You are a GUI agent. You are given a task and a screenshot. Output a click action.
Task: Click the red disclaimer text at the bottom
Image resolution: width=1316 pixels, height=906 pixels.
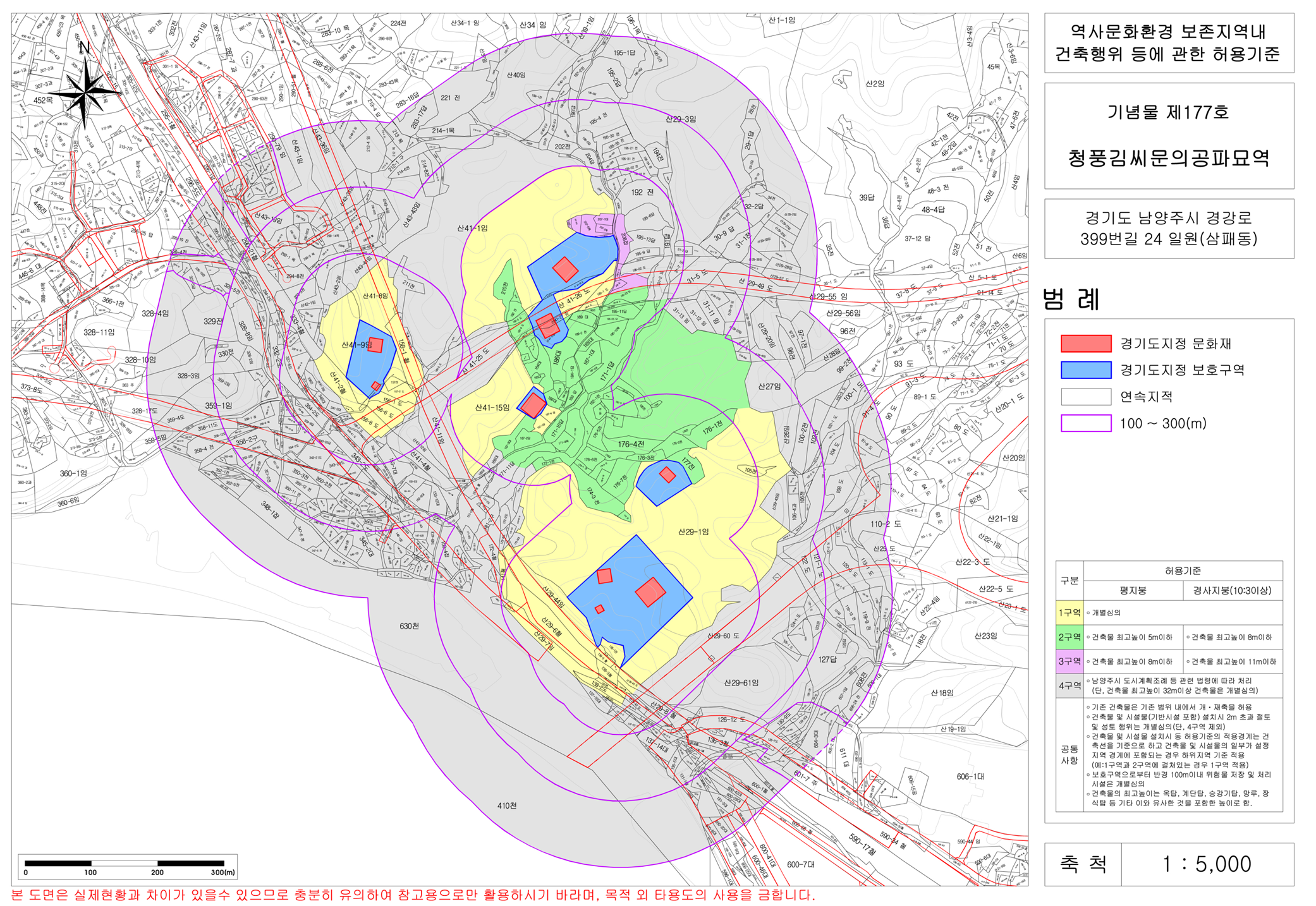pyautogui.click(x=413, y=895)
